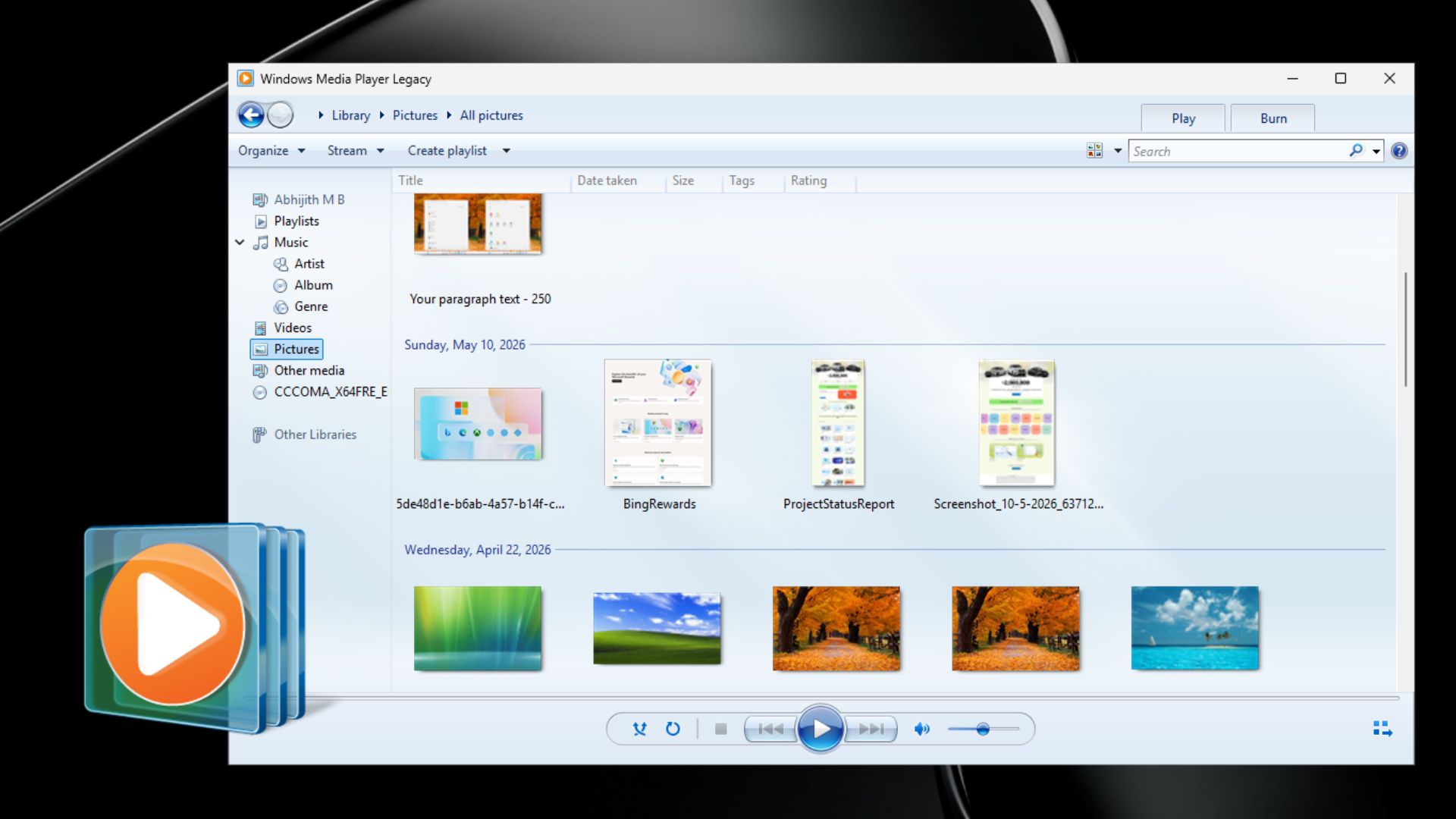This screenshot has width=1456, height=819.
Task: Click the Sunday, May 10, 2026 group header
Action: click(465, 345)
